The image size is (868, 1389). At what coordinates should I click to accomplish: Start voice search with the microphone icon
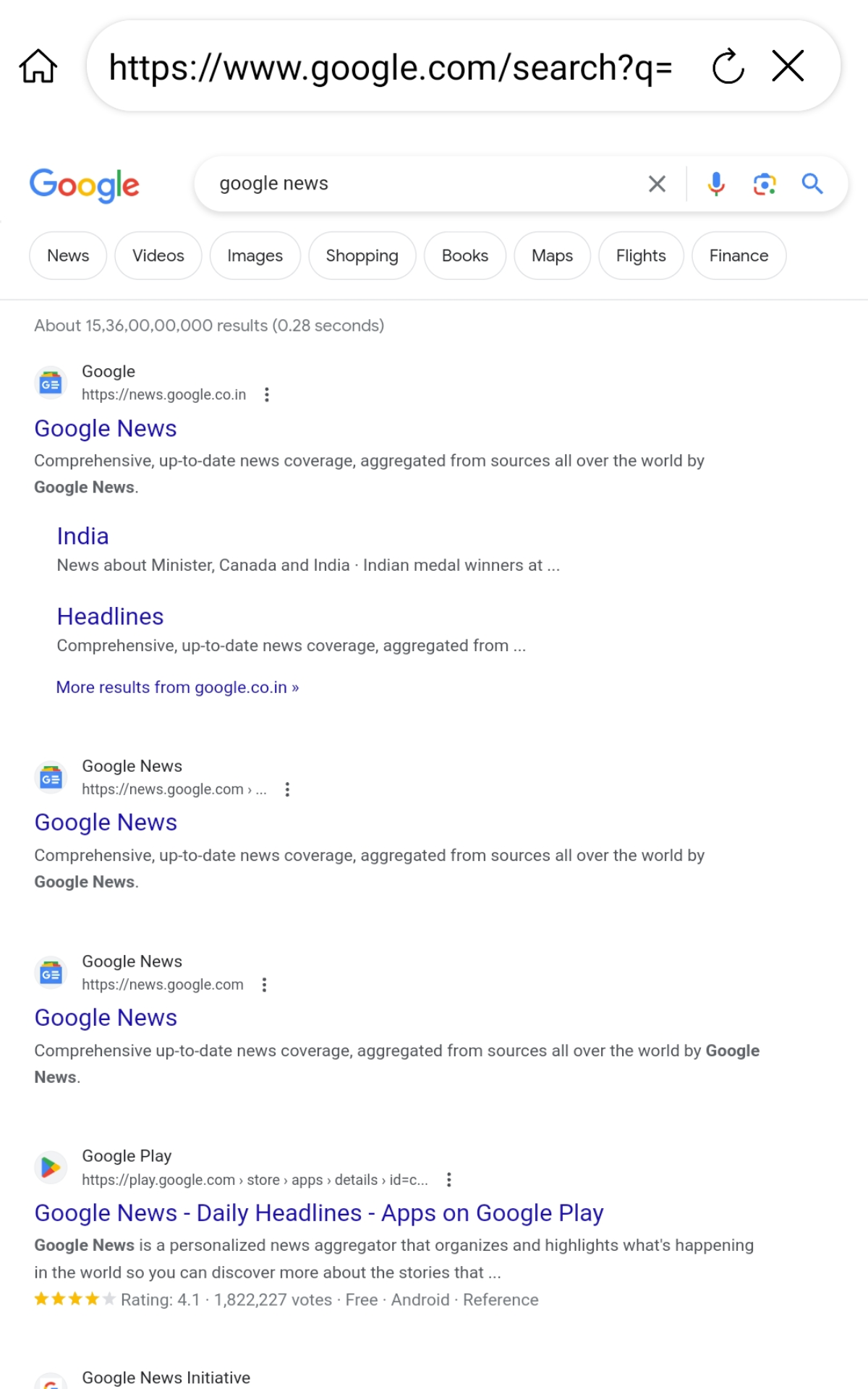click(x=716, y=184)
